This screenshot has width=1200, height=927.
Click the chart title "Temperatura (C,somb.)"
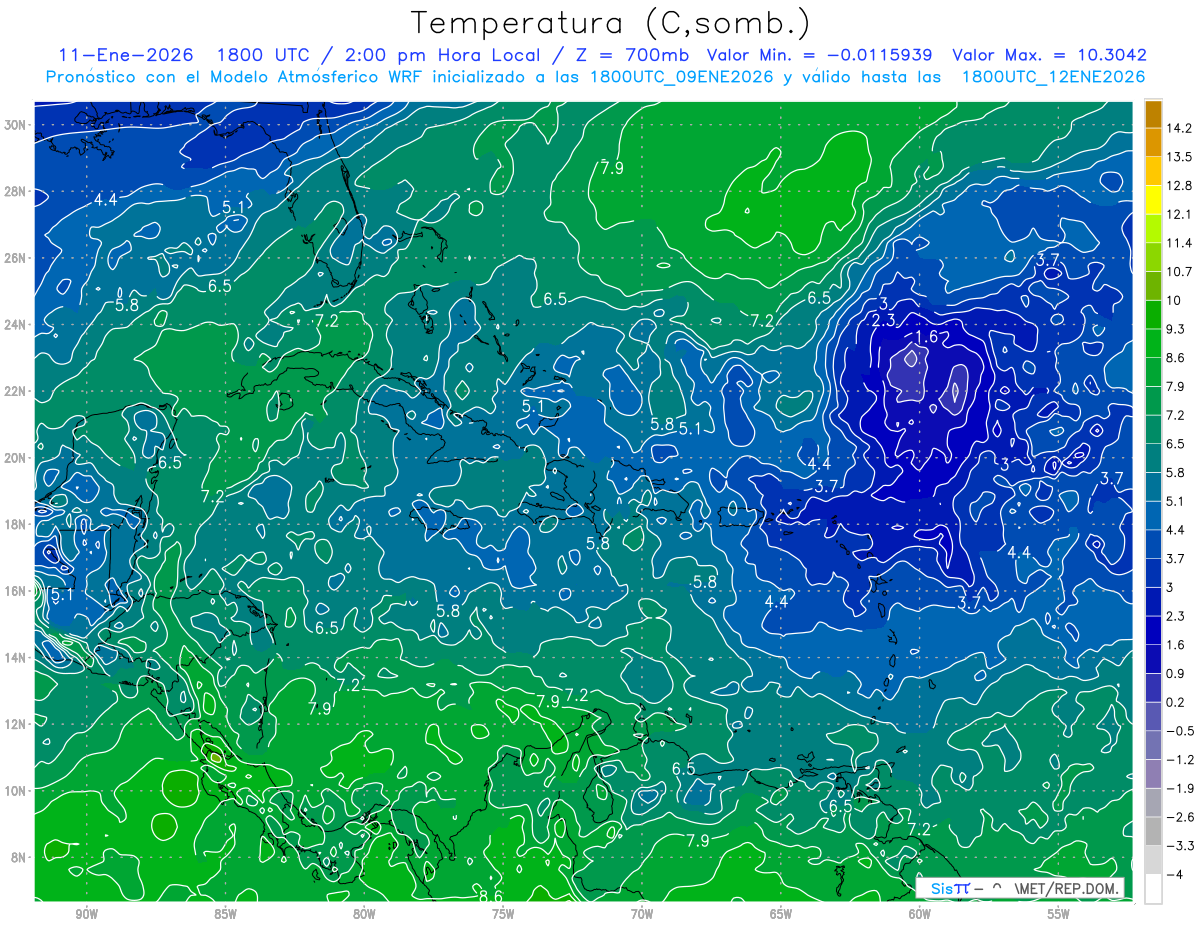pyautogui.click(x=610, y=22)
